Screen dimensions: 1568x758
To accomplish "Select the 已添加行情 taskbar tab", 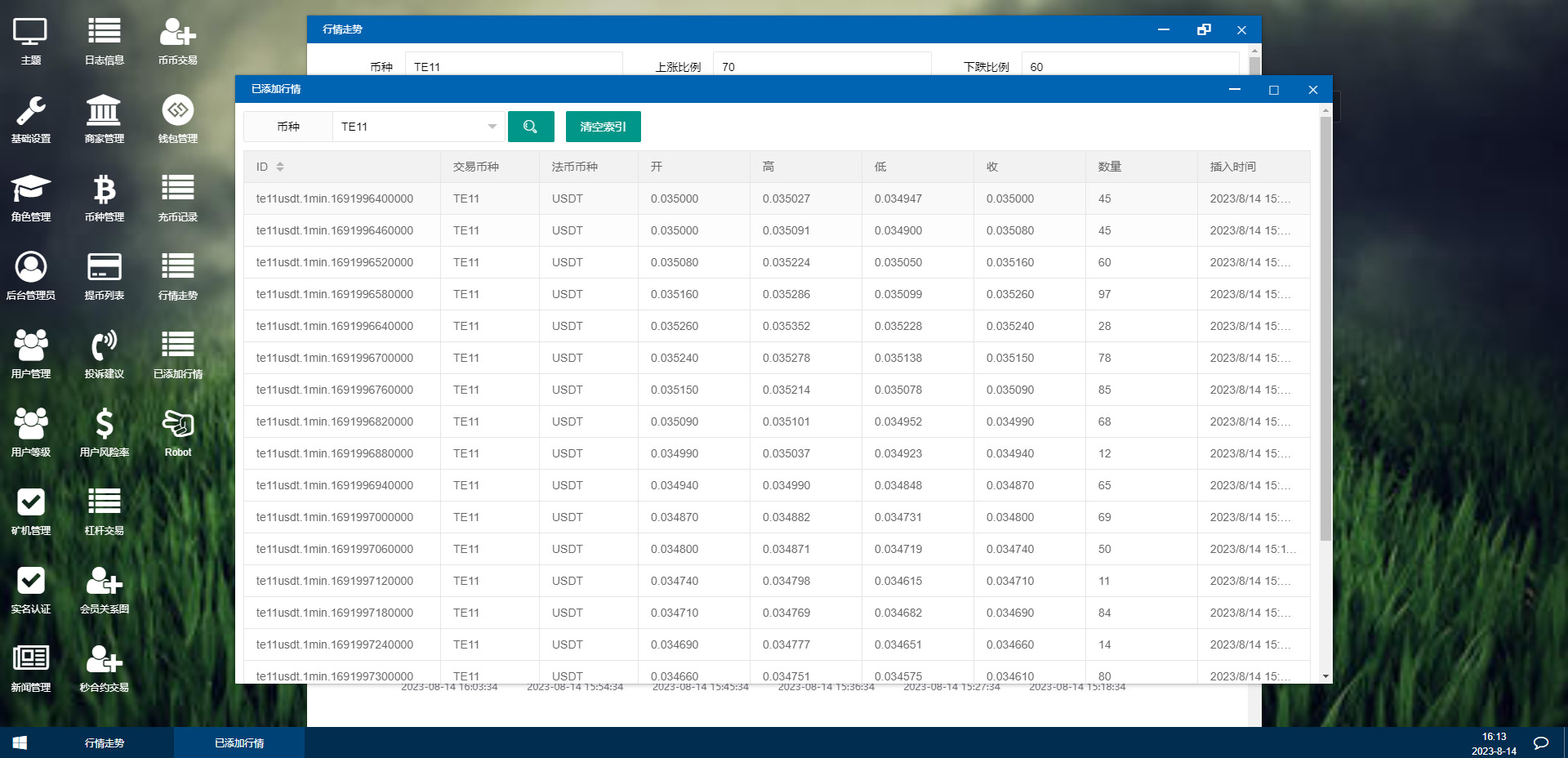I will click(238, 742).
